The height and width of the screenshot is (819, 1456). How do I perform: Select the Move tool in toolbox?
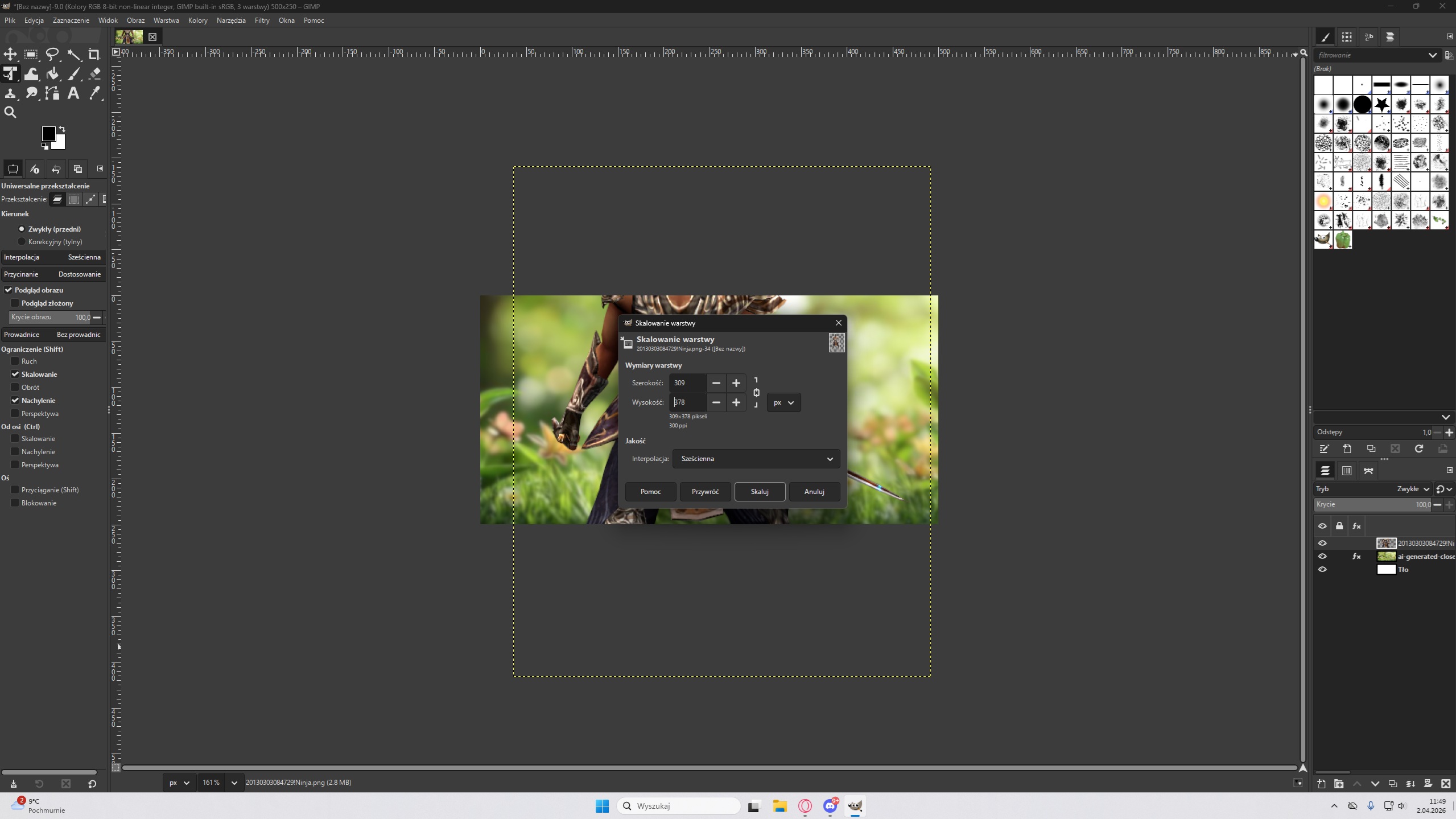pyautogui.click(x=10, y=55)
